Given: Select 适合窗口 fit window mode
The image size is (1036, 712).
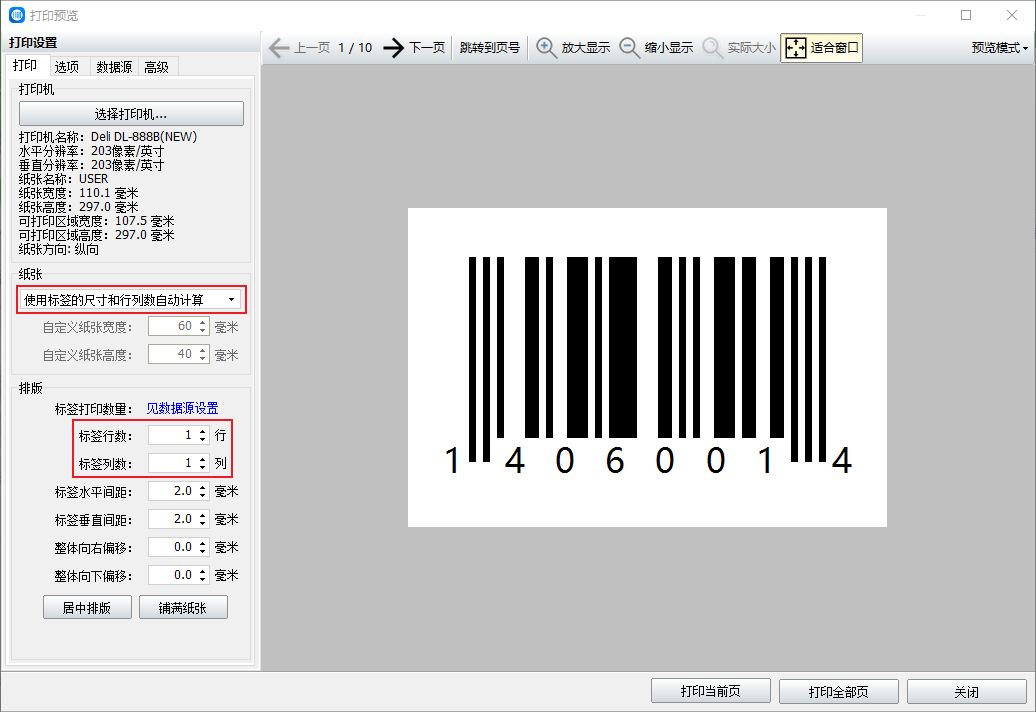Looking at the screenshot, I should click(x=821, y=48).
